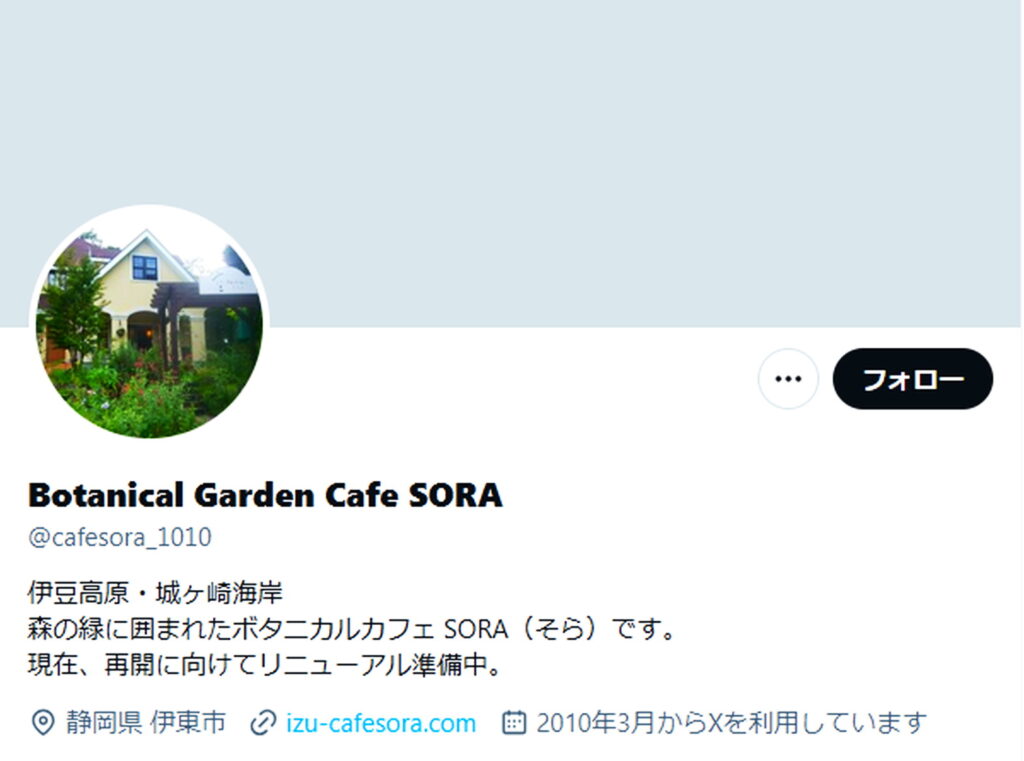1024x761 pixels.
Task: Click the location pin icon
Action: tap(43, 722)
